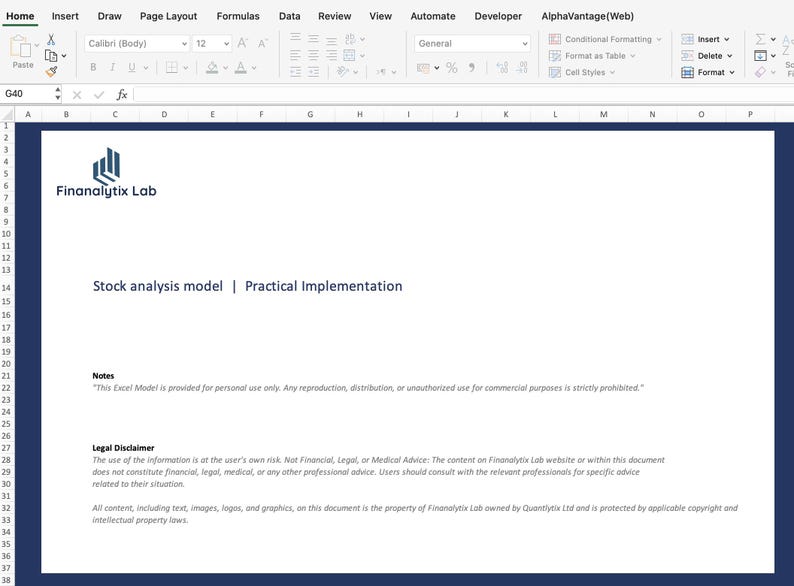Decrease decimal places
This screenshot has height=586, width=794.
pos(522,67)
